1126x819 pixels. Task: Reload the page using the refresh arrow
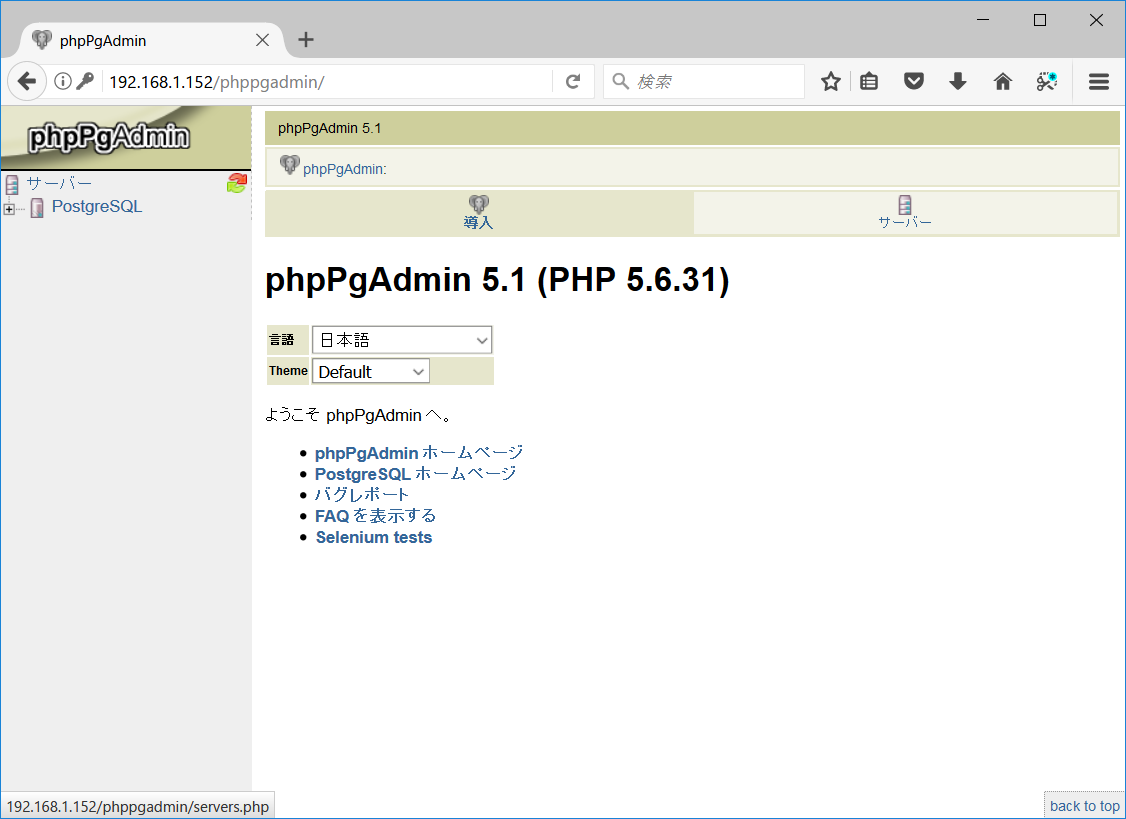click(x=573, y=81)
